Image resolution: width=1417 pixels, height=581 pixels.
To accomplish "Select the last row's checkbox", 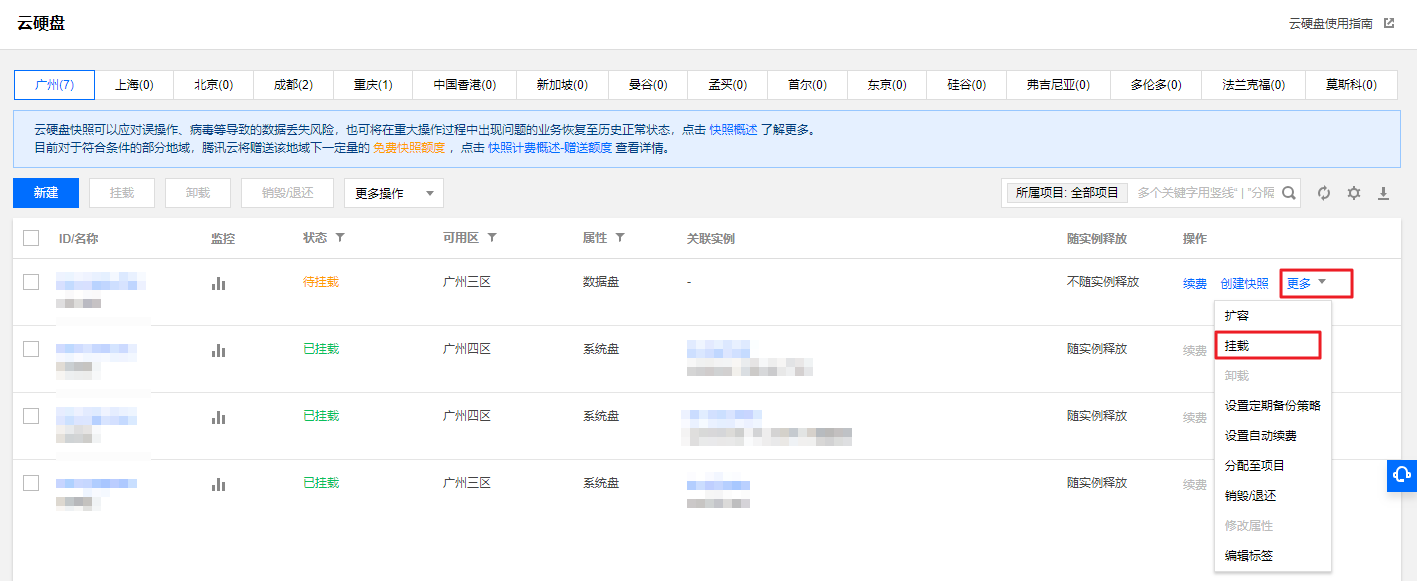I will point(31,483).
